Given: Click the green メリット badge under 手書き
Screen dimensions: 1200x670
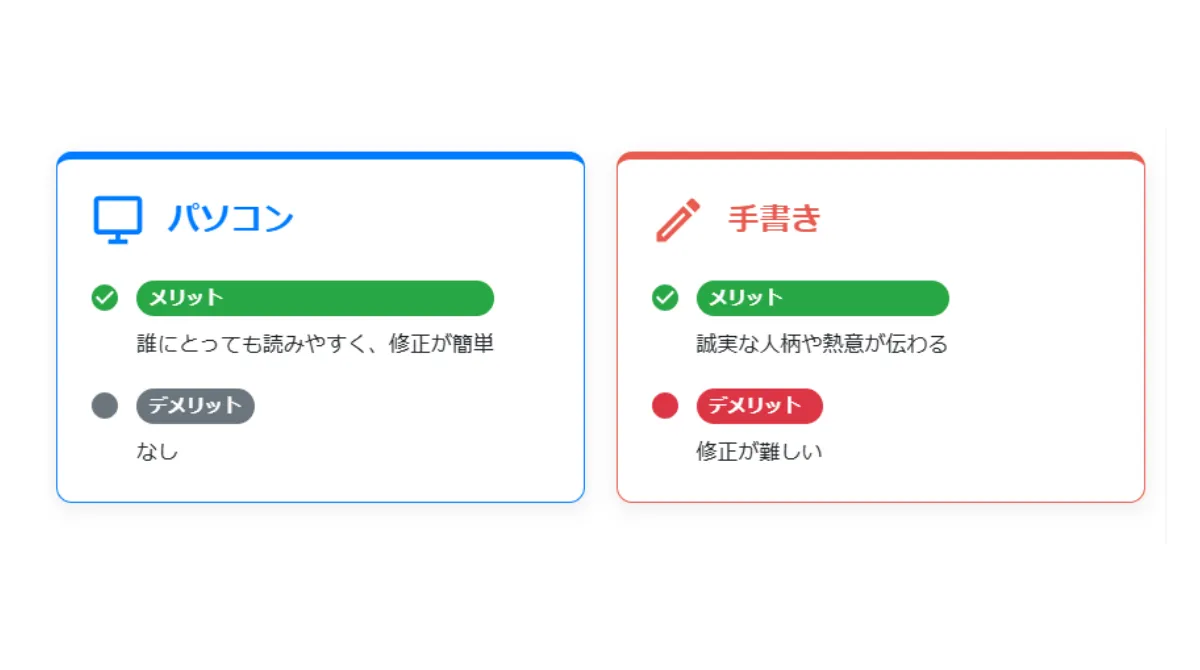Looking at the screenshot, I should 822,298.
